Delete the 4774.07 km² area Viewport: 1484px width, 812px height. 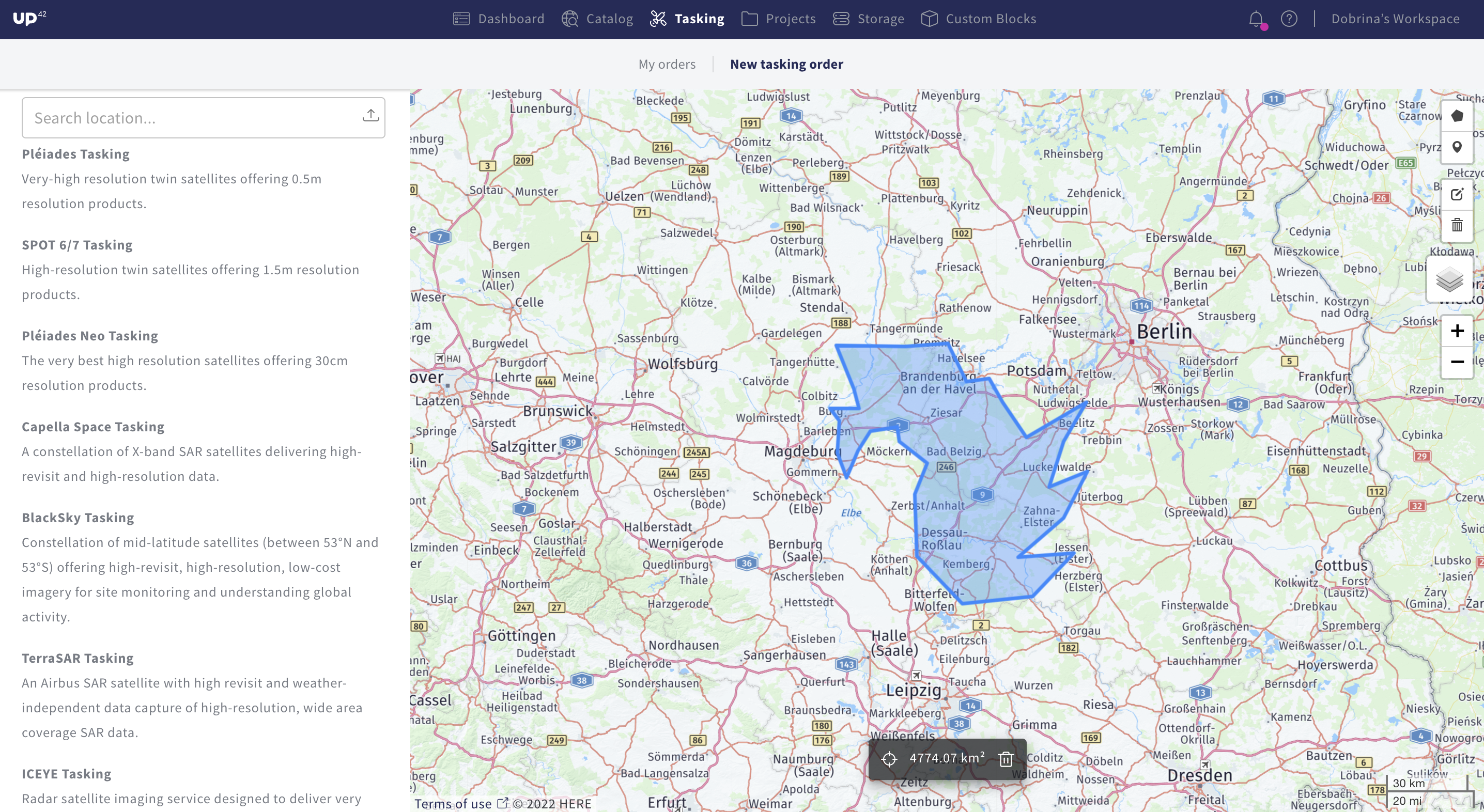pos(1006,759)
